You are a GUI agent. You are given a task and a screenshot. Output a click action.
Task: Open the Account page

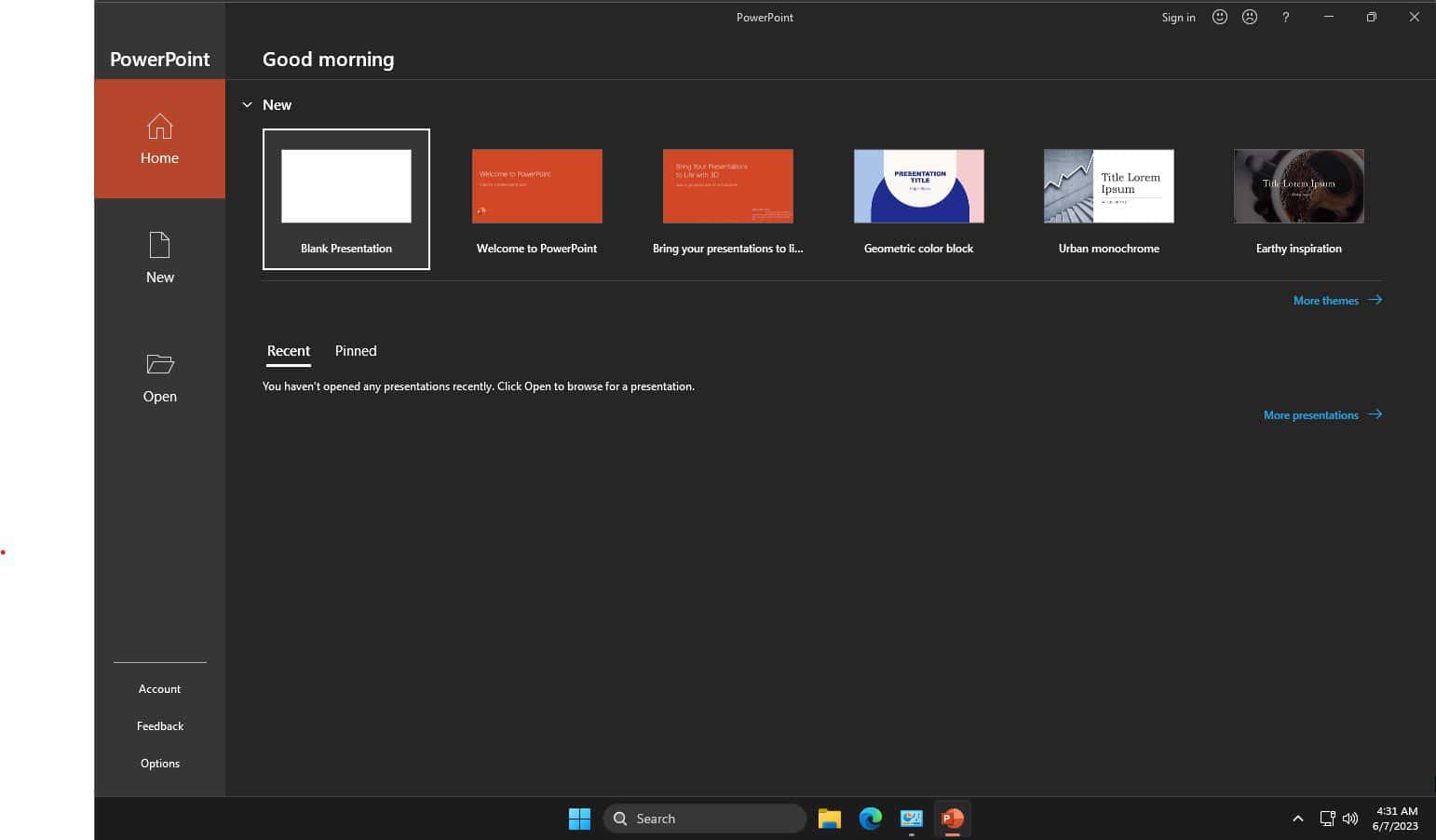159,689
